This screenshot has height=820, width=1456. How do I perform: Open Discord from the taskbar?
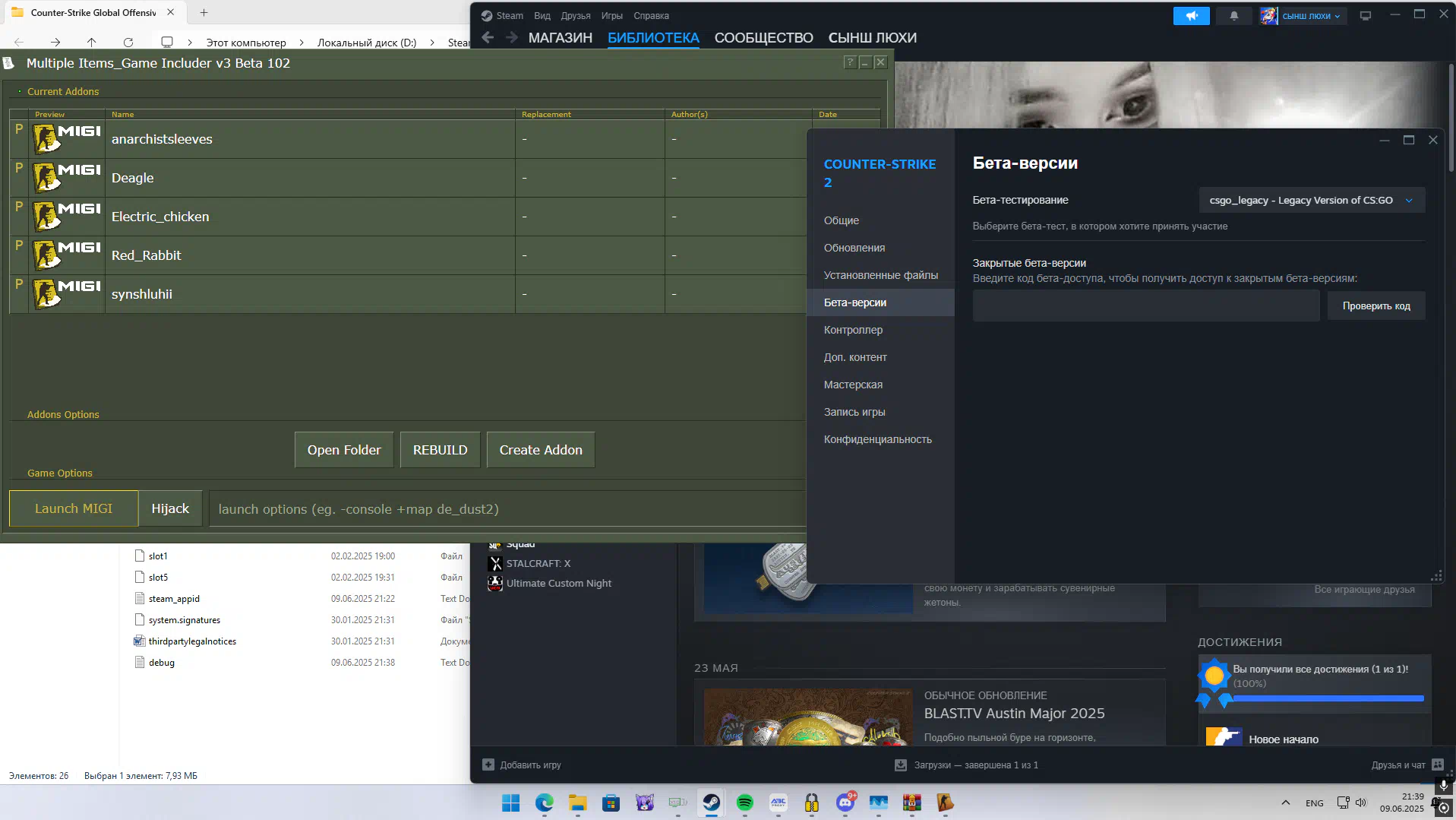pyautogui.click(x=845, y=803)
